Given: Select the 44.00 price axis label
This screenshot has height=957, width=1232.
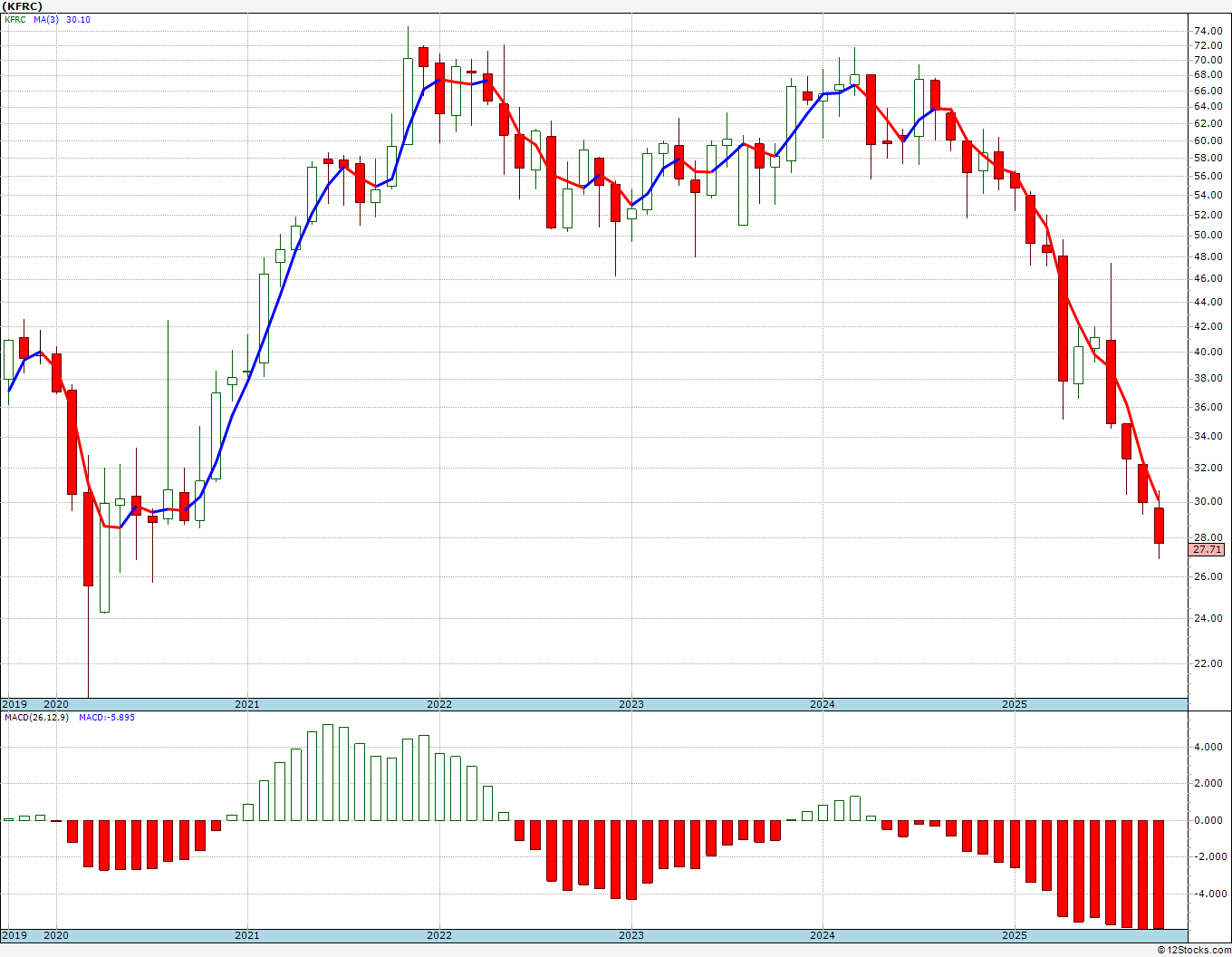Looking at the screenshot, I should coord(1208,302).
